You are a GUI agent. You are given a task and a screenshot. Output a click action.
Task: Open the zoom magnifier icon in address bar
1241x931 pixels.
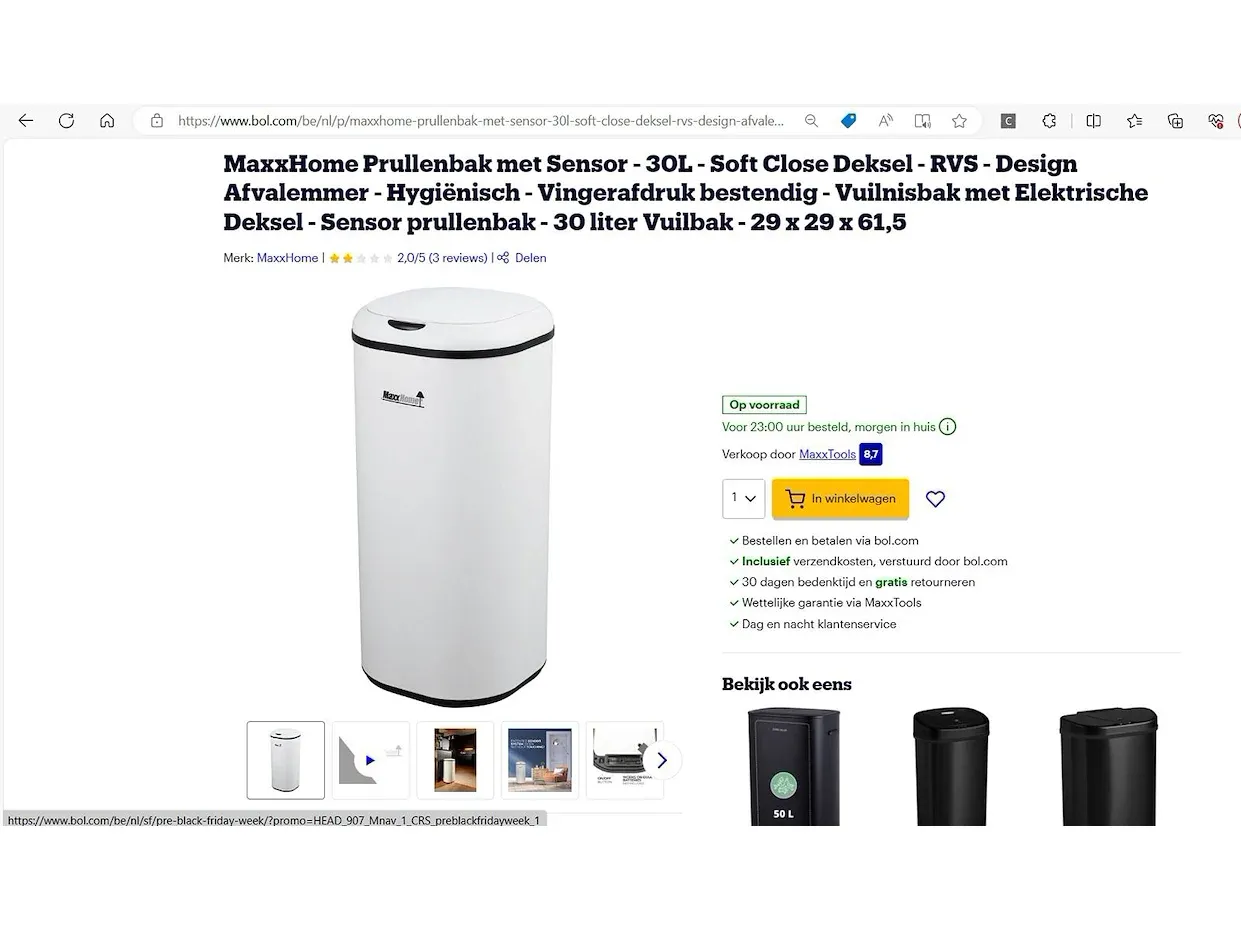click(811, 121)
